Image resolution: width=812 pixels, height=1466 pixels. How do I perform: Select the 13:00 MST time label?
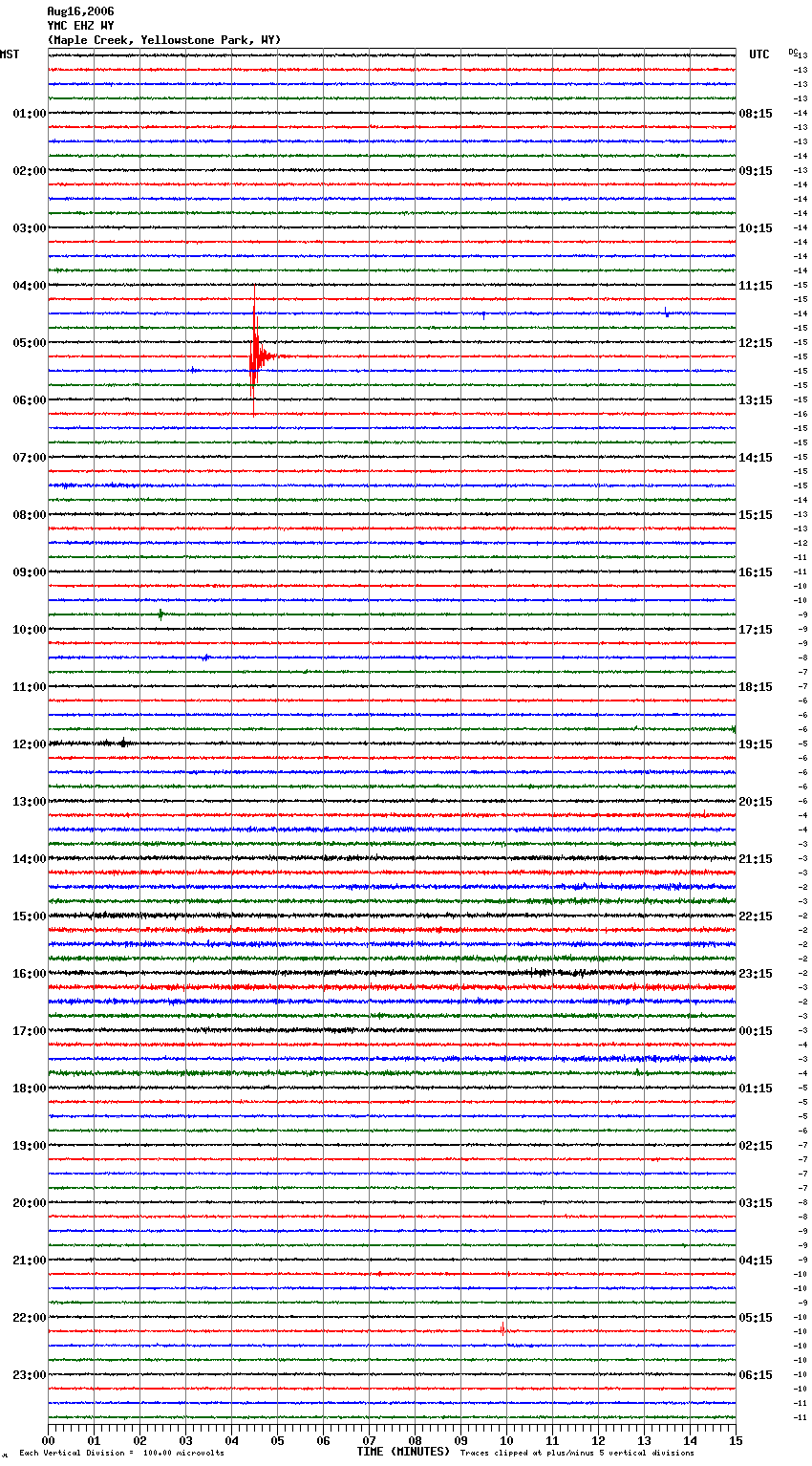[x=30, y=802]
